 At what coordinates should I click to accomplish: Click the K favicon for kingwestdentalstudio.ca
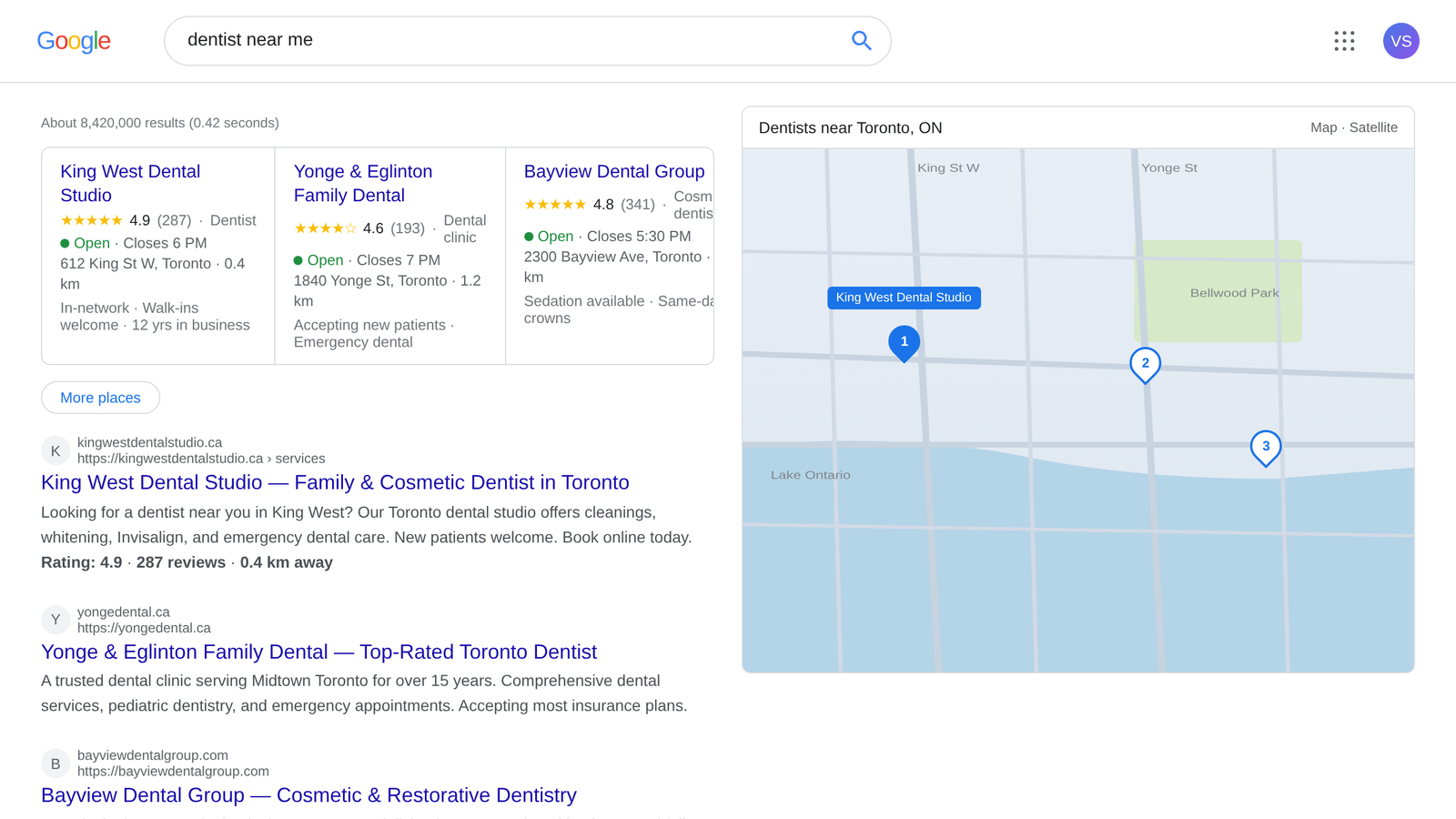[x=56, y=450]
